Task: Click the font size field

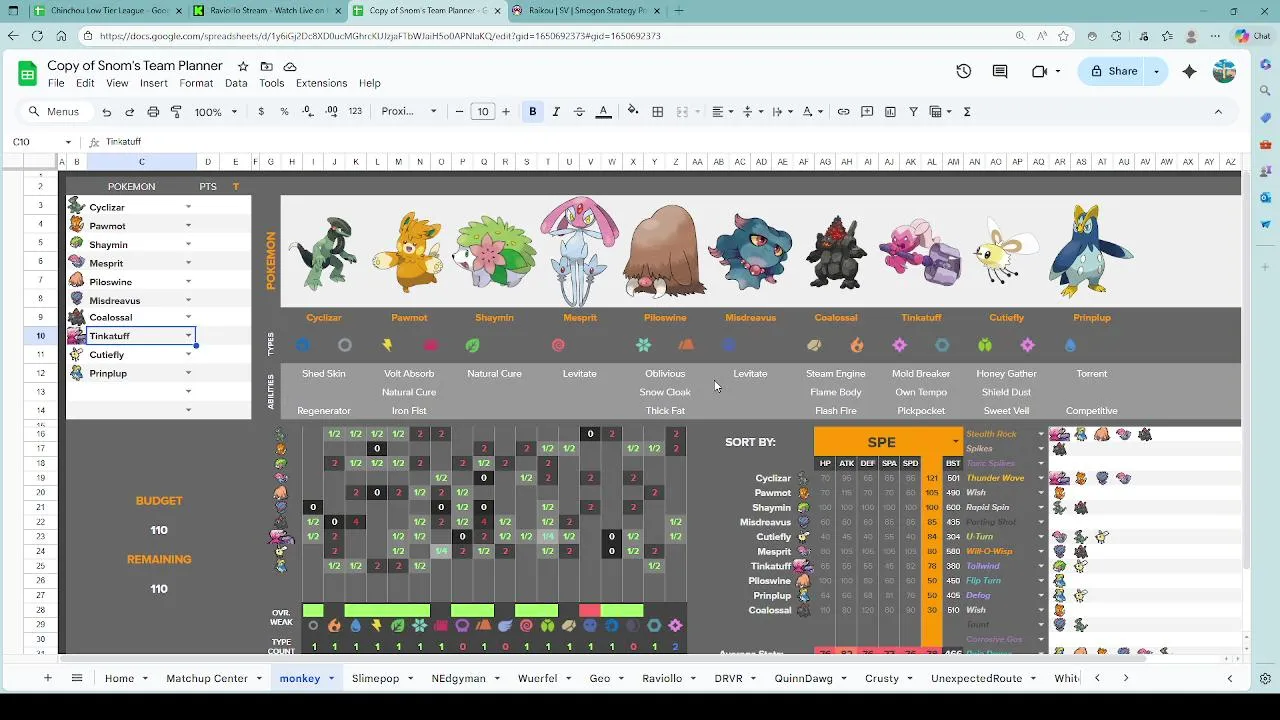Action: point(482,112)
